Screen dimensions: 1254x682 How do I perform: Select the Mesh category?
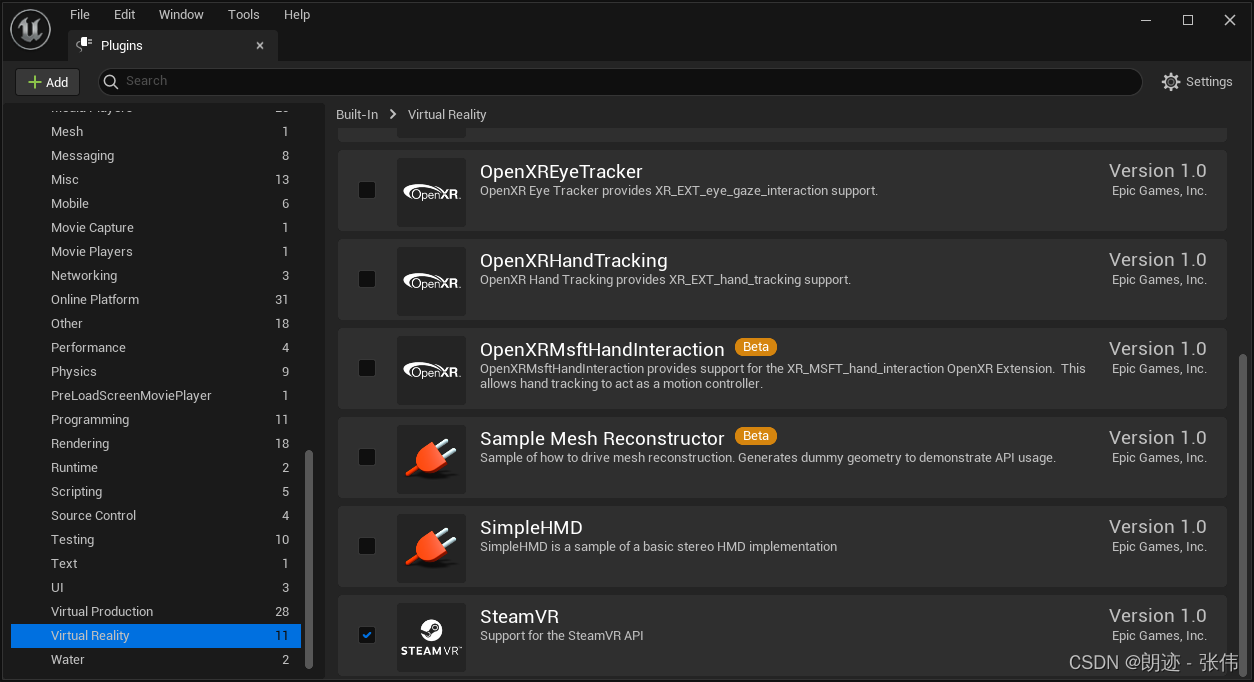click(156, 132)
